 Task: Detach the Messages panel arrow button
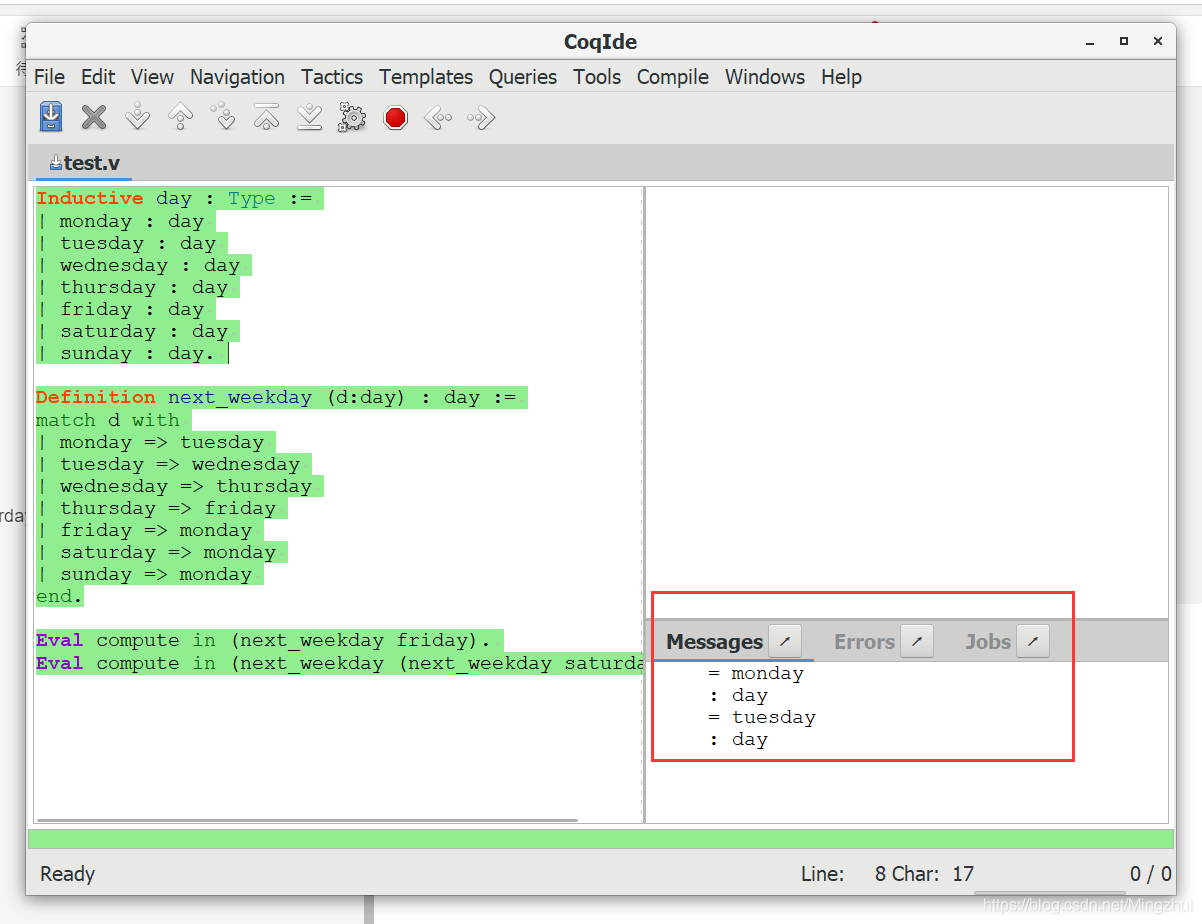point(785,641)
